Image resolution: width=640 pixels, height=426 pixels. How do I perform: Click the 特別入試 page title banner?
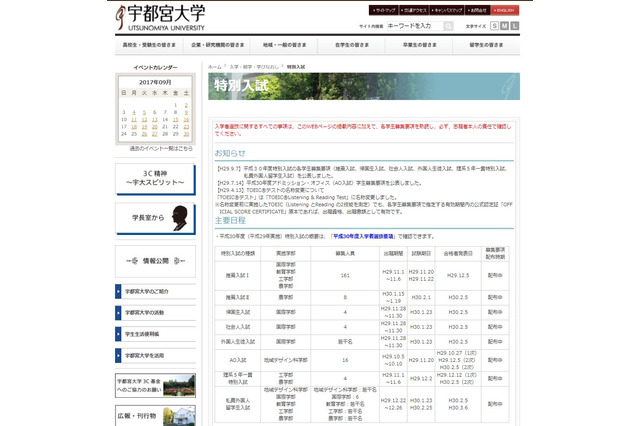tap(364, 86)
